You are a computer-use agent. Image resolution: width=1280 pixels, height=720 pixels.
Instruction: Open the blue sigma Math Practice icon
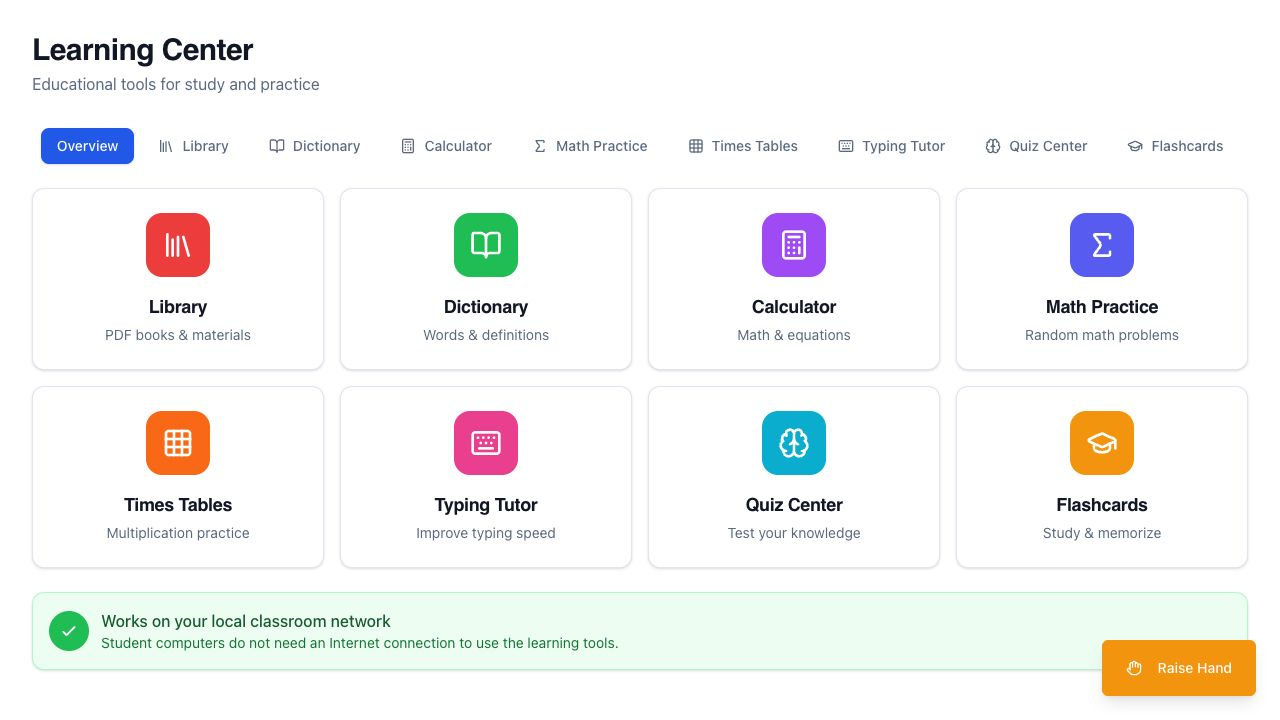pos(1102,245)
